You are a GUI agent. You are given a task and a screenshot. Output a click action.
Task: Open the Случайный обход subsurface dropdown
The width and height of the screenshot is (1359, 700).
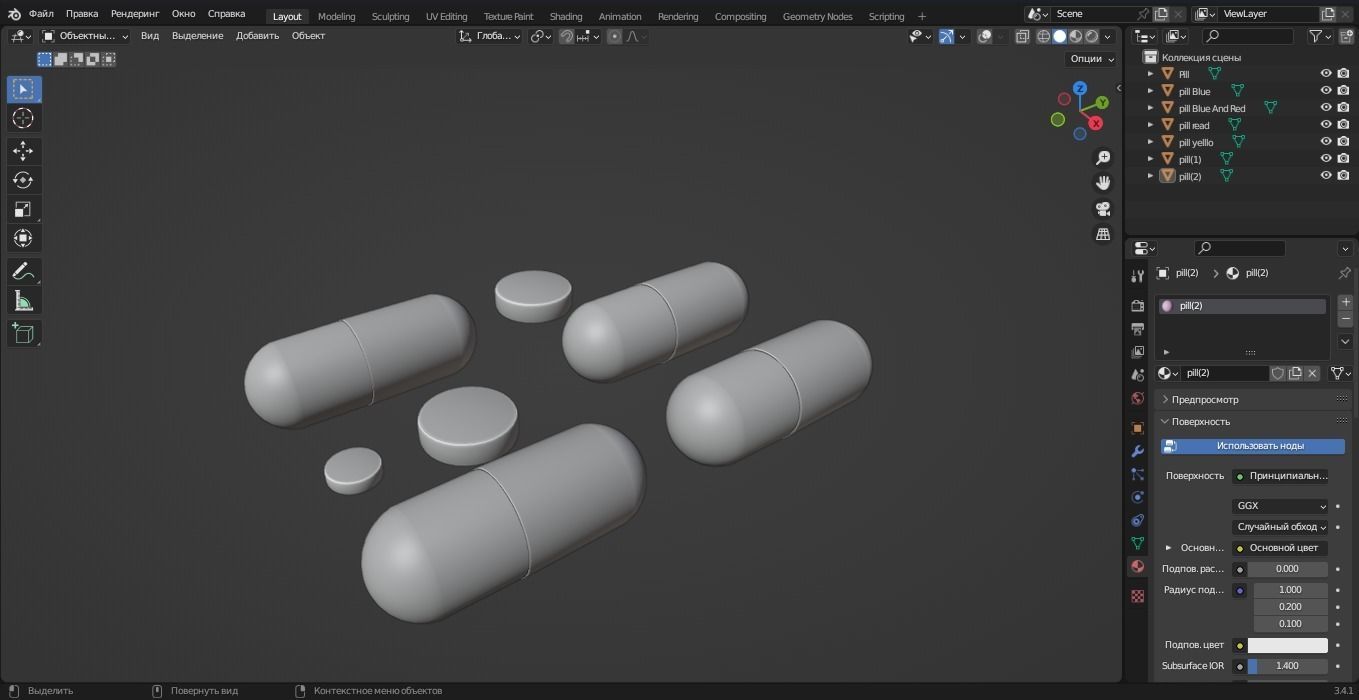coord(1280,527)
